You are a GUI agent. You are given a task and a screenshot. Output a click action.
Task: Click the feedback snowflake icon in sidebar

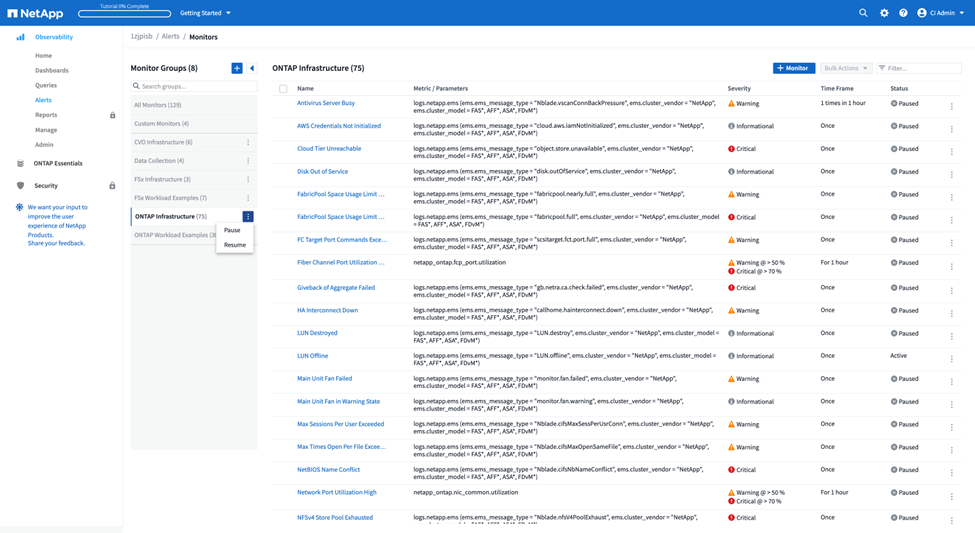(19, 207)
